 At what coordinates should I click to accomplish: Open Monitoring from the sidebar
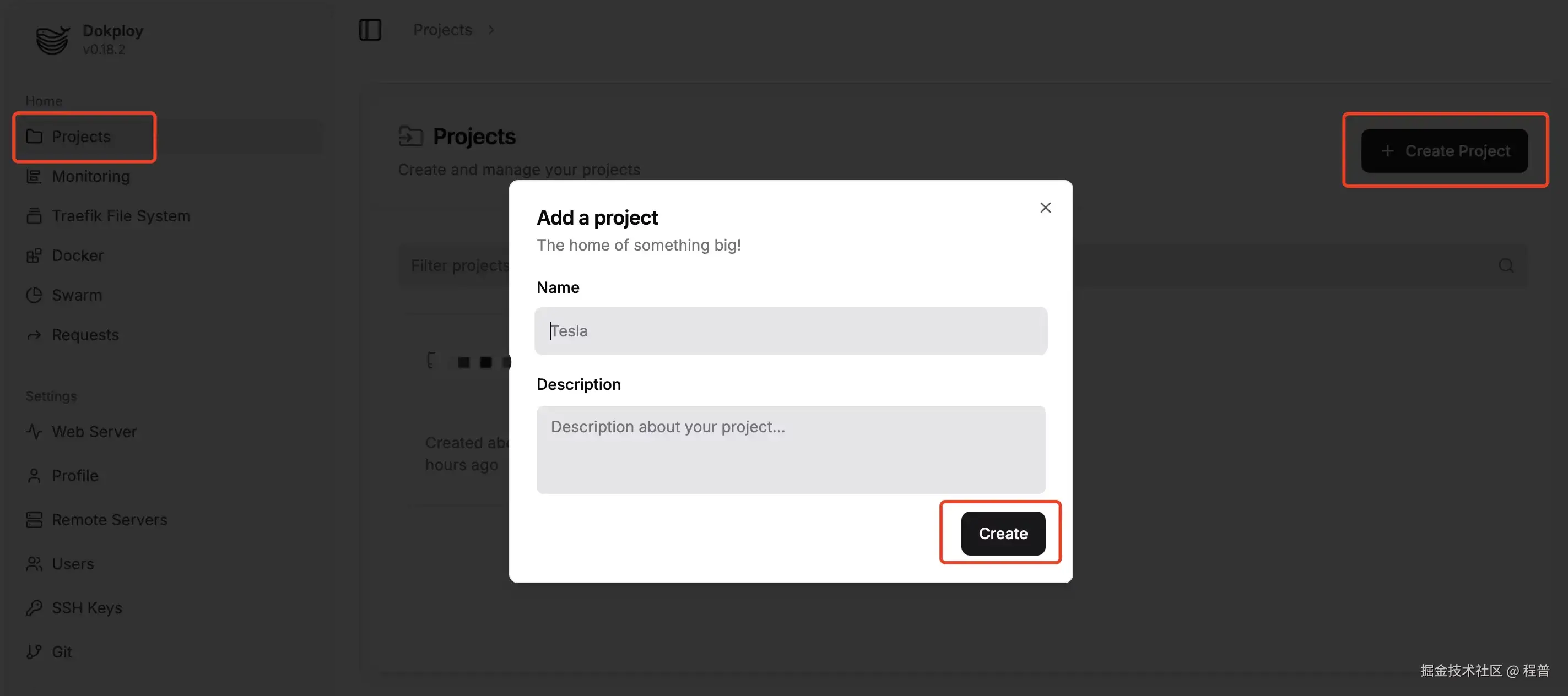click(90, 176)
